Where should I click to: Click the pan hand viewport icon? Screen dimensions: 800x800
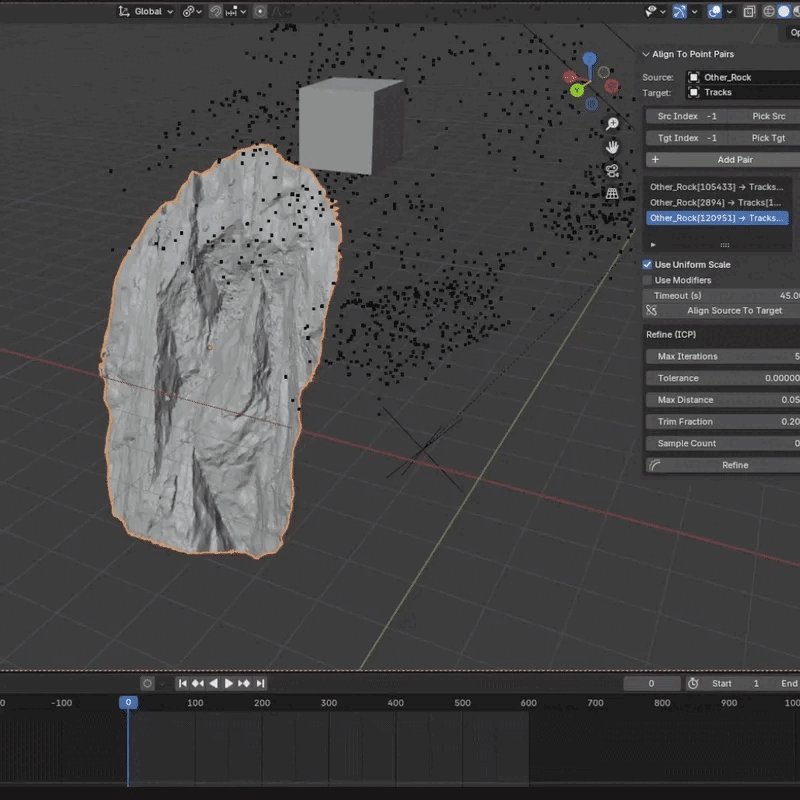click(612, 147)
